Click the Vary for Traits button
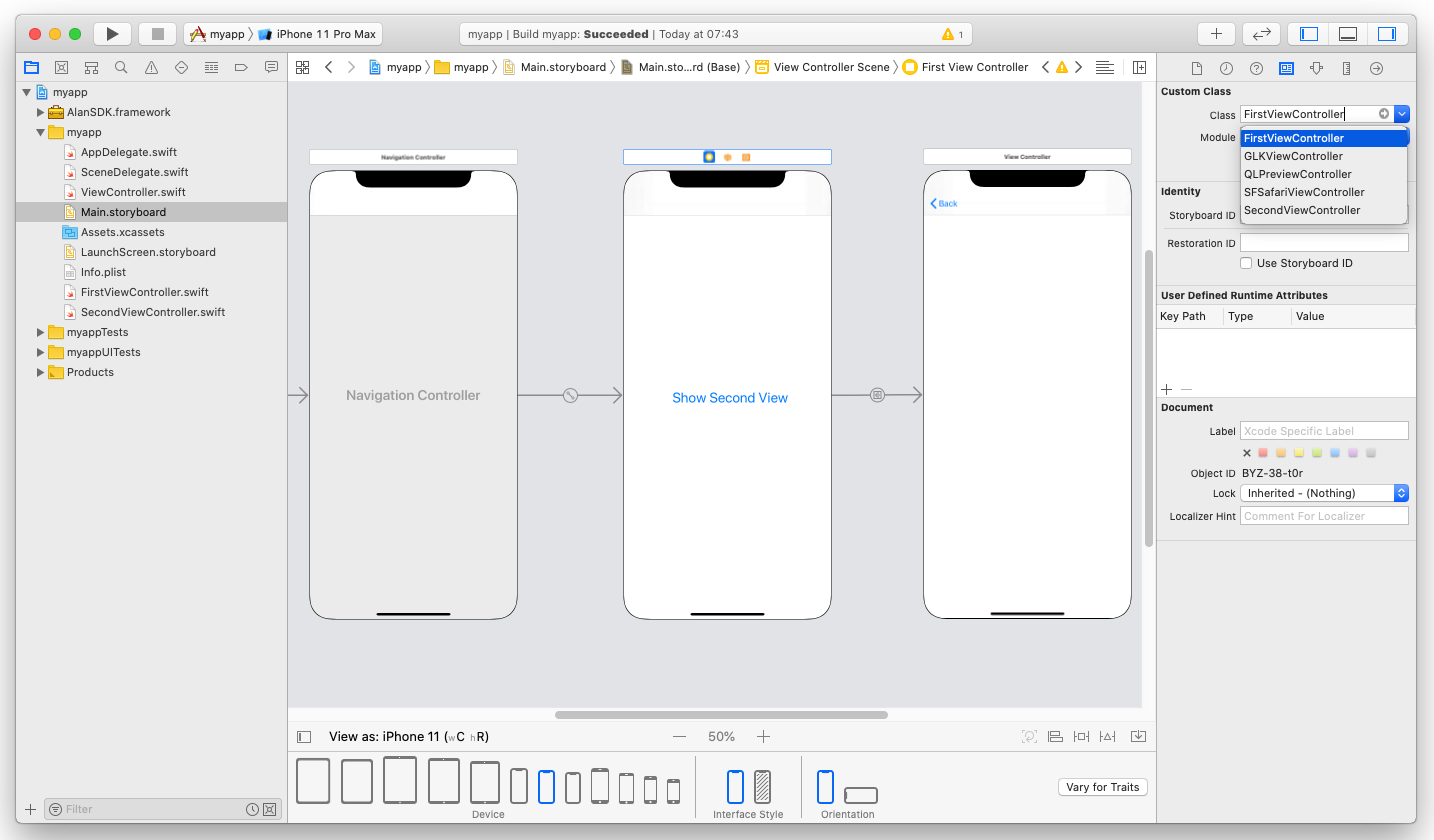This screenshot has height=840, width=1434. 1102,786
